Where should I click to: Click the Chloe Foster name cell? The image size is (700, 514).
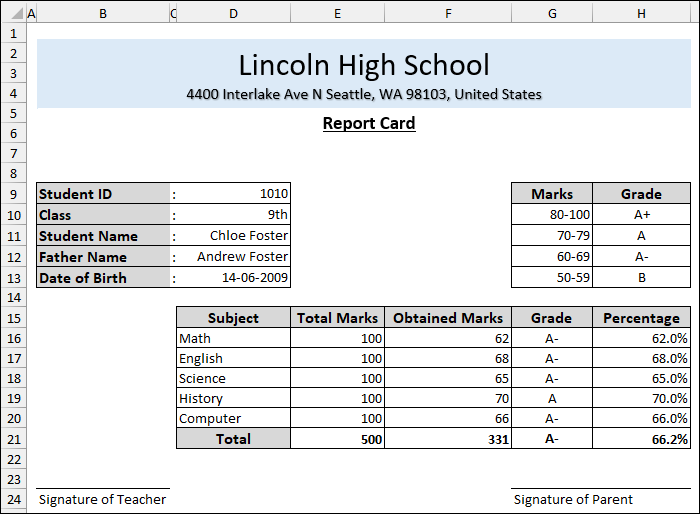coord(233,236)
